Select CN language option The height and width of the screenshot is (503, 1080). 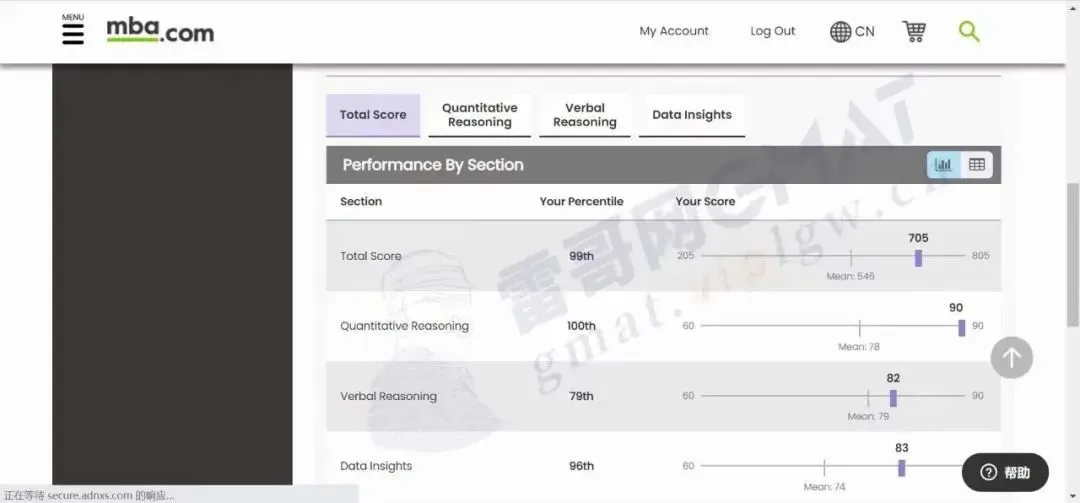coord(864,32)
